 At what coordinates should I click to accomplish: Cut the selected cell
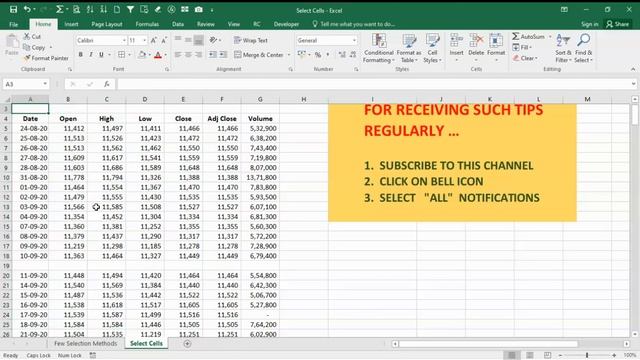tap(32, 36)
